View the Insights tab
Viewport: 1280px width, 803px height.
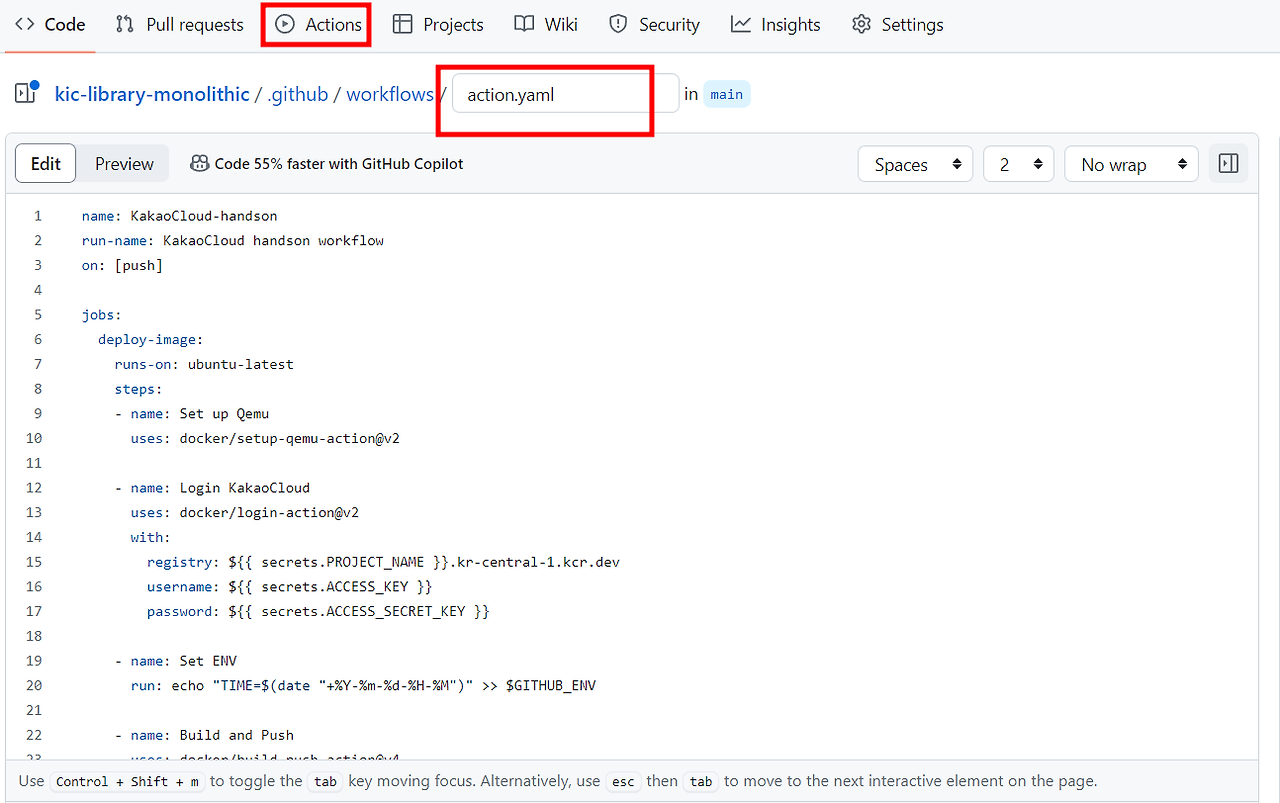click(x=776, y=25)
